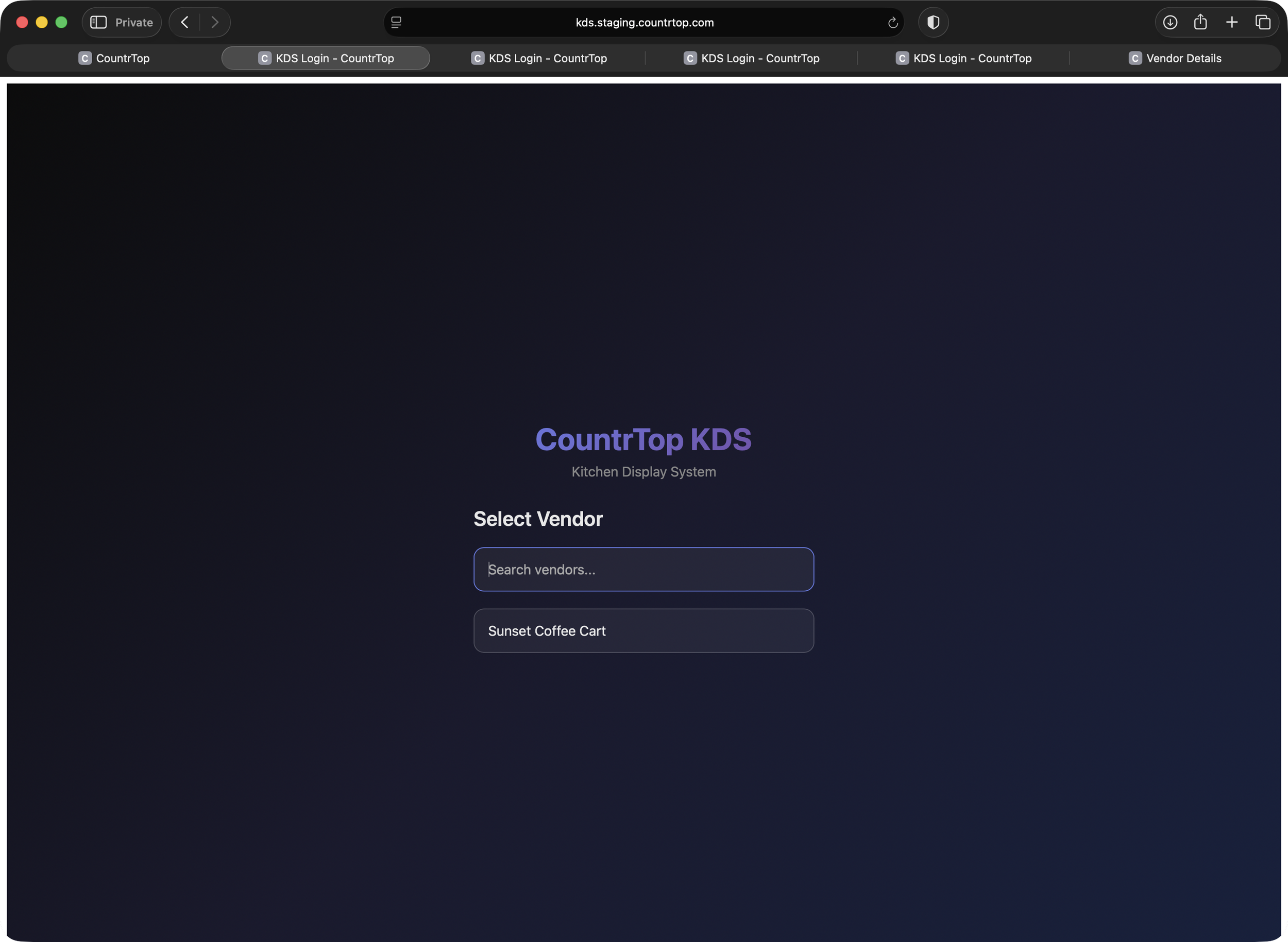Click the CountrTop KDS title
Screen dimensions: 1288x942
pyautogui.click(x=643, y=439)
